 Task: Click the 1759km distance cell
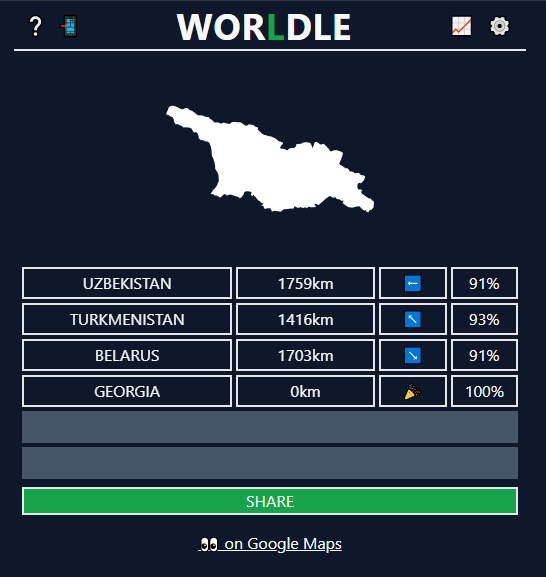[305, 283]
